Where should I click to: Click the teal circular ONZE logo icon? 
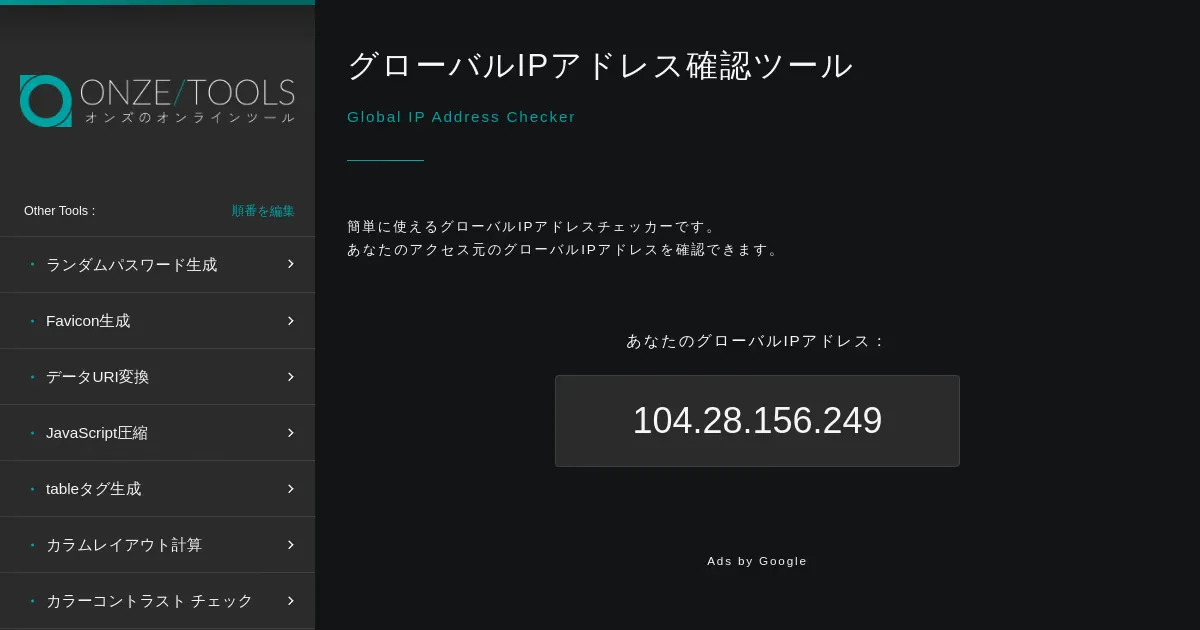click(x=46, y=101)
